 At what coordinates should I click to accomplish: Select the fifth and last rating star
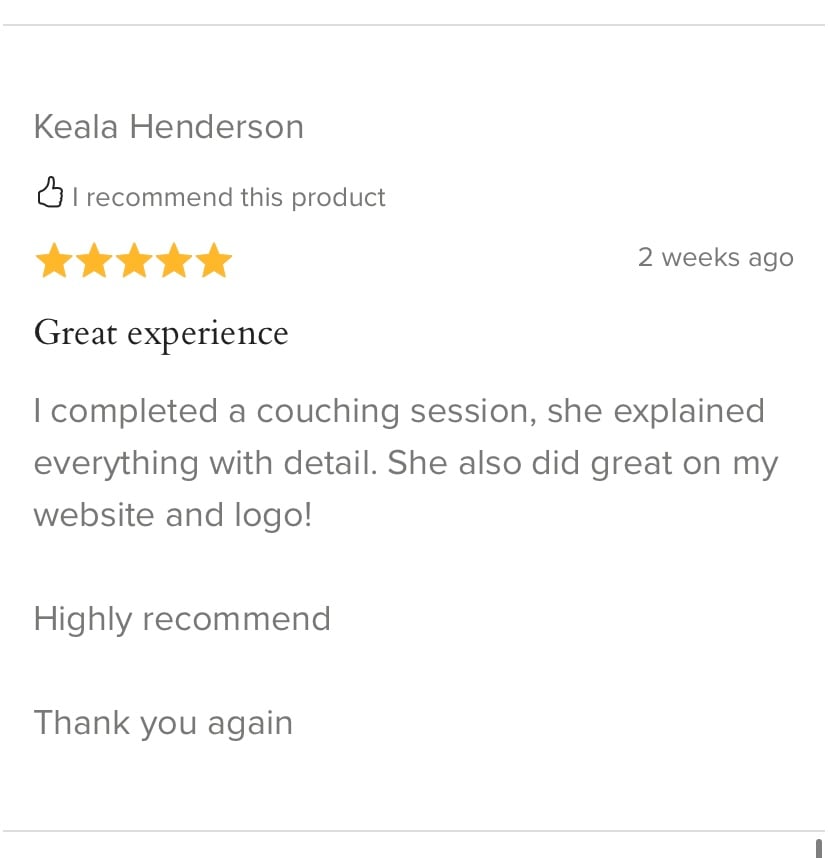[214, 262]
